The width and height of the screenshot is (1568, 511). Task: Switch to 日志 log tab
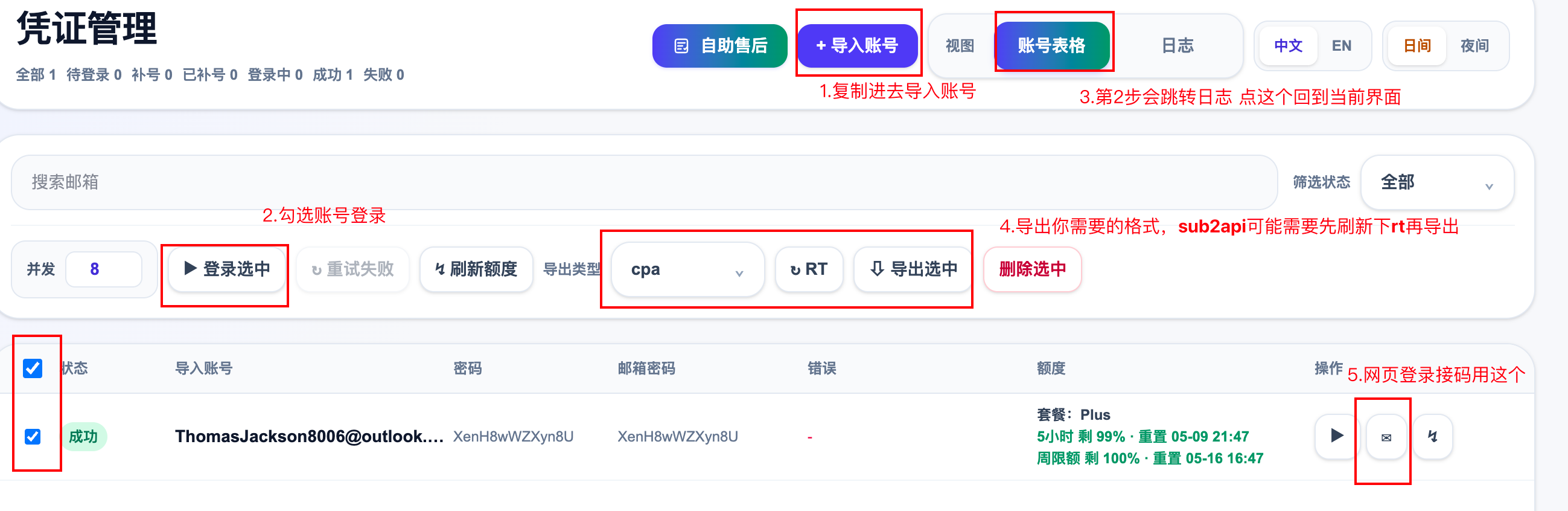click(x=1178, y=46)
